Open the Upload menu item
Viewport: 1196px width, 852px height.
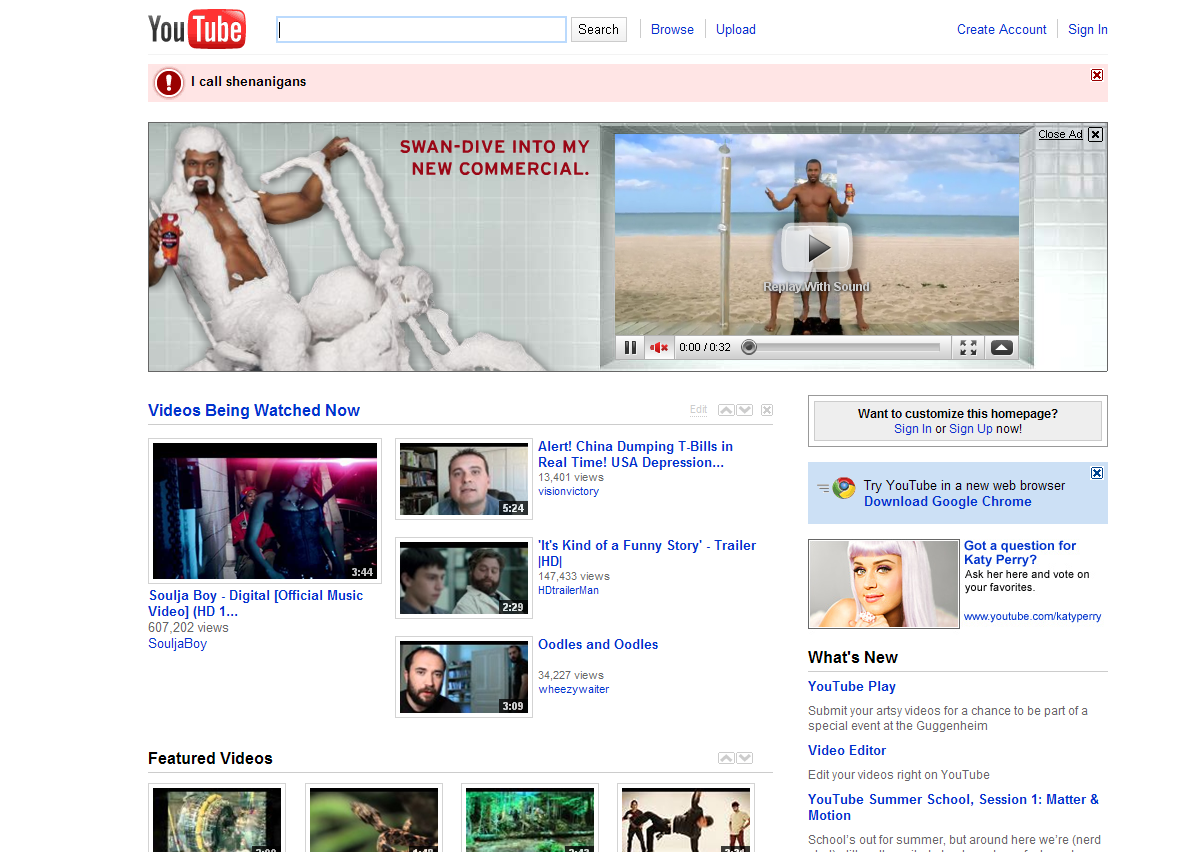(x=735, y=30)
